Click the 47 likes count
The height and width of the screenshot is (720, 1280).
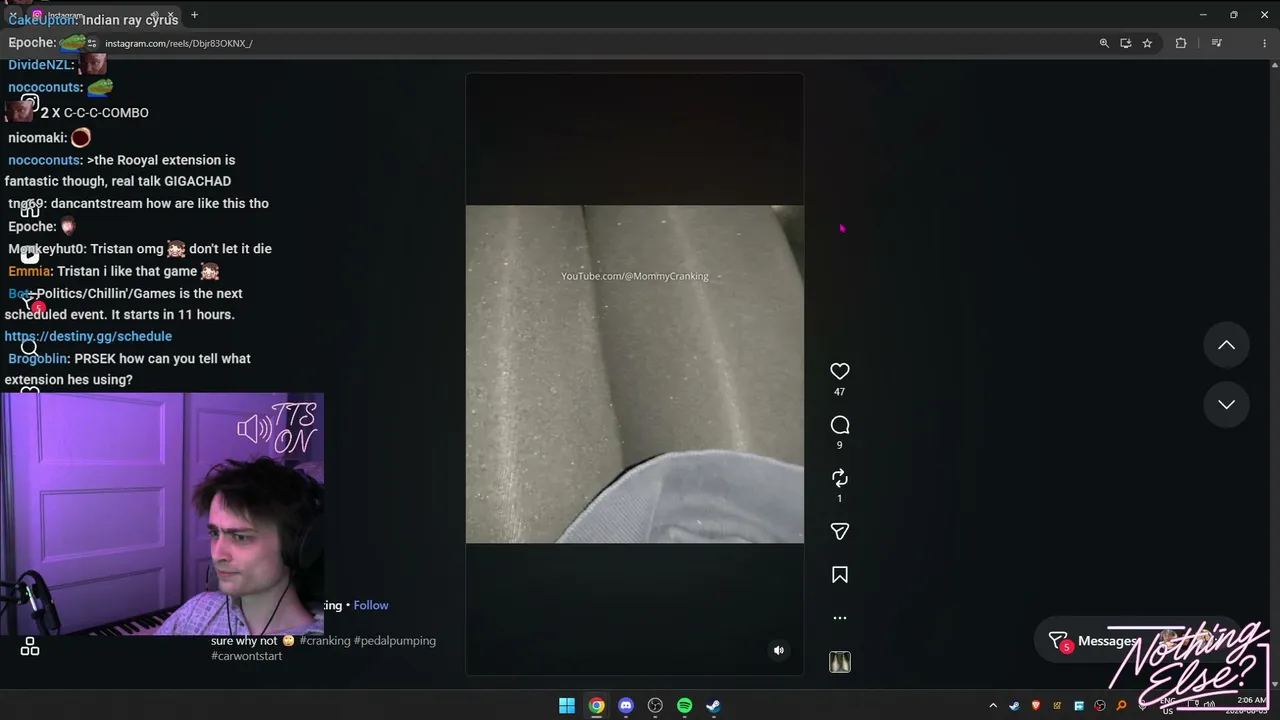[x=840, y=392]
